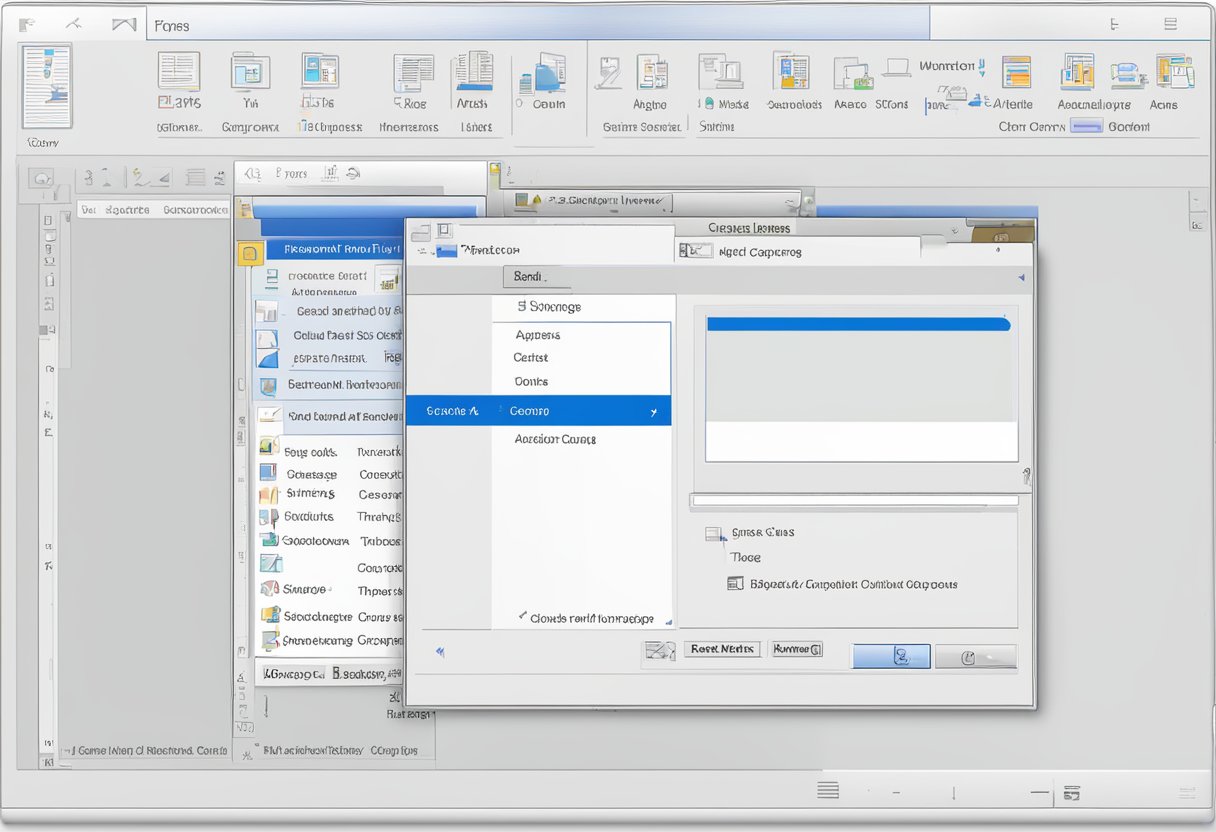
Task: Expand the highlighted Geouro category arrow
Action: [x=654, y=410]
